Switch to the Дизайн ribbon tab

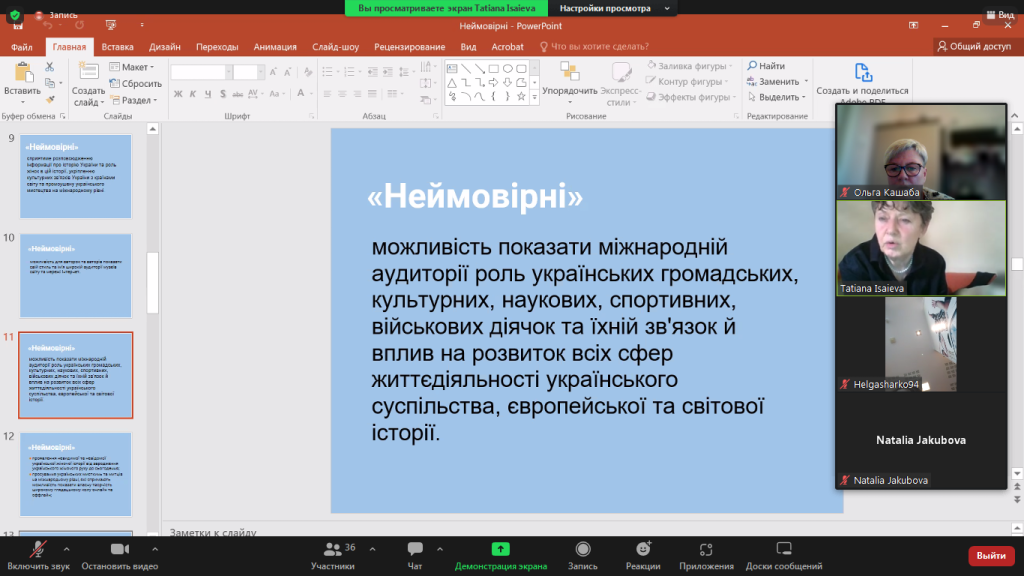165,47
